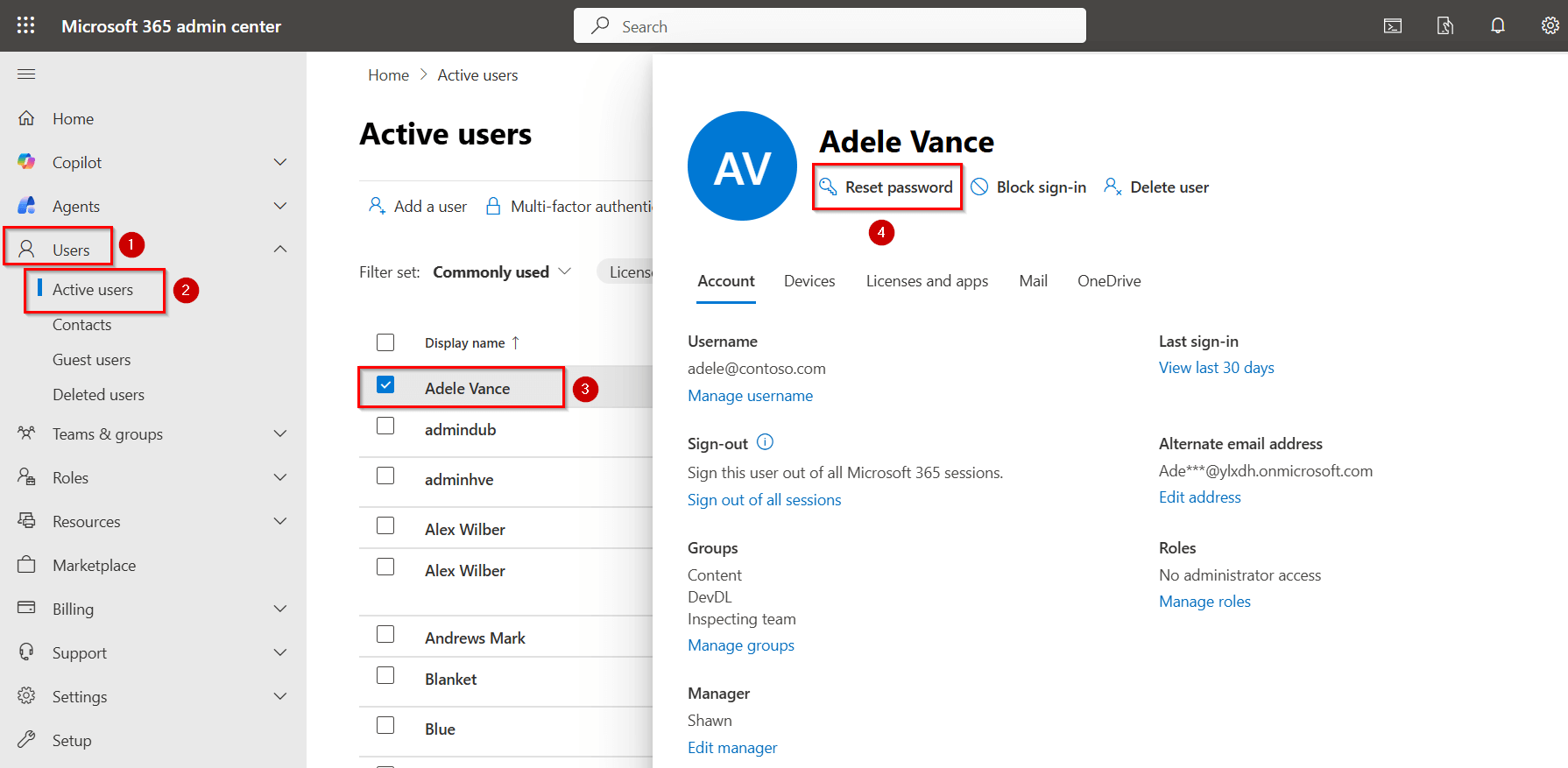1568x768 pixels.
Task: Click the Block sign-in icon
Action: tap(979, 187)
